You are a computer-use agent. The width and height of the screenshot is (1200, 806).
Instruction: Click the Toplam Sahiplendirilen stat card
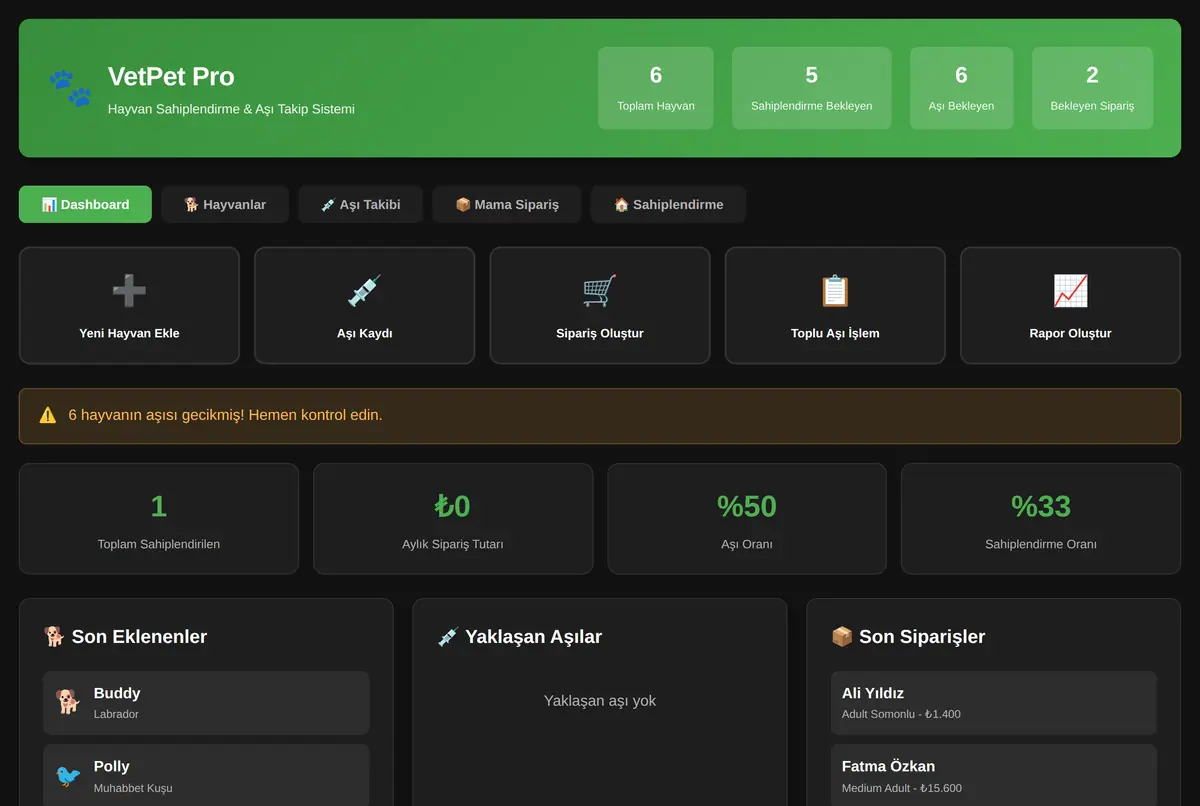coord(159,518)
